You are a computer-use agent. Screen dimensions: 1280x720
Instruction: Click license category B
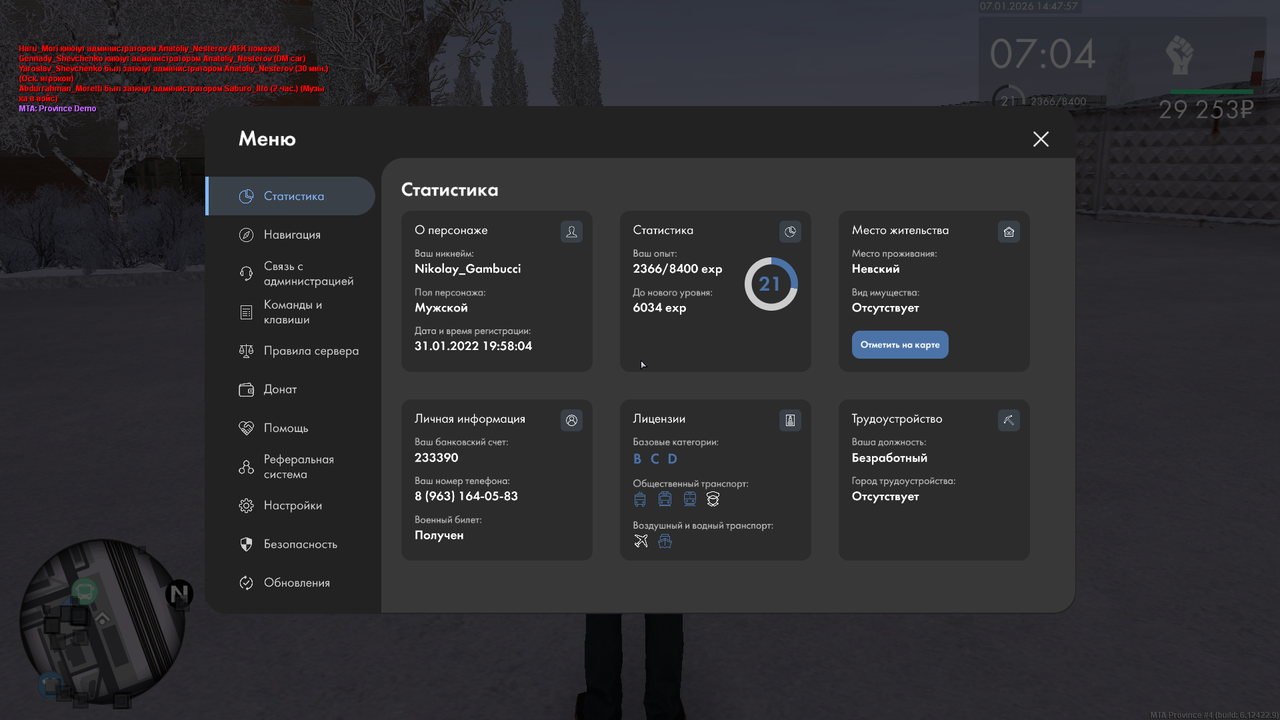coord(638,459)
